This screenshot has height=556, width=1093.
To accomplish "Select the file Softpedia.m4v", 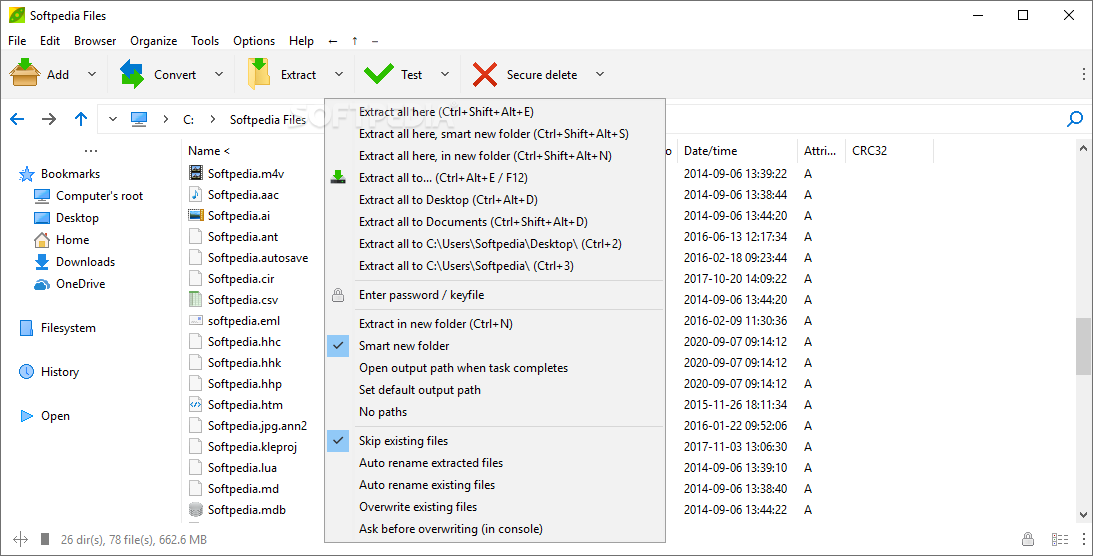I will (x=246, y=173).
